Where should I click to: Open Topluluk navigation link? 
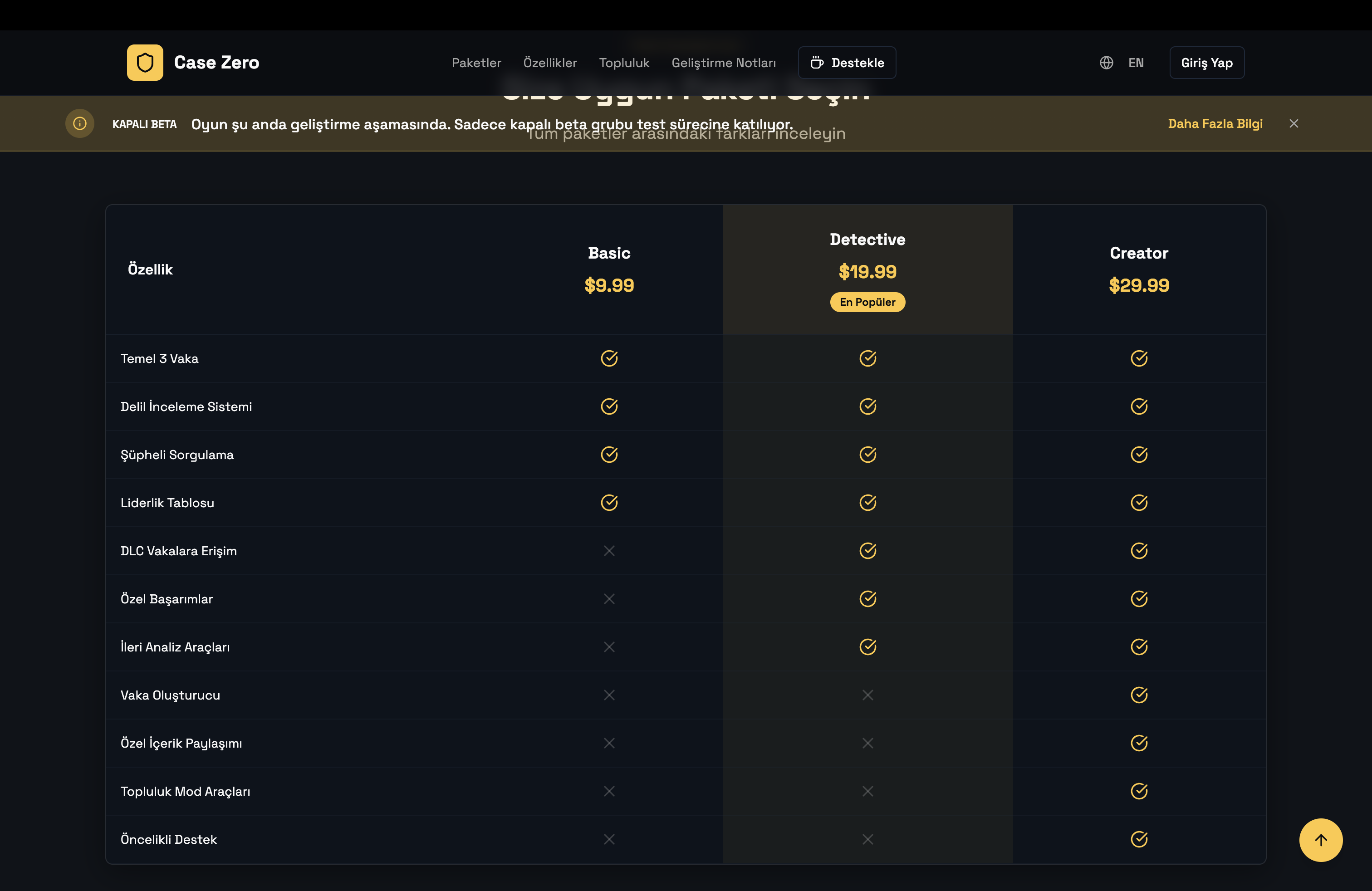624,63
